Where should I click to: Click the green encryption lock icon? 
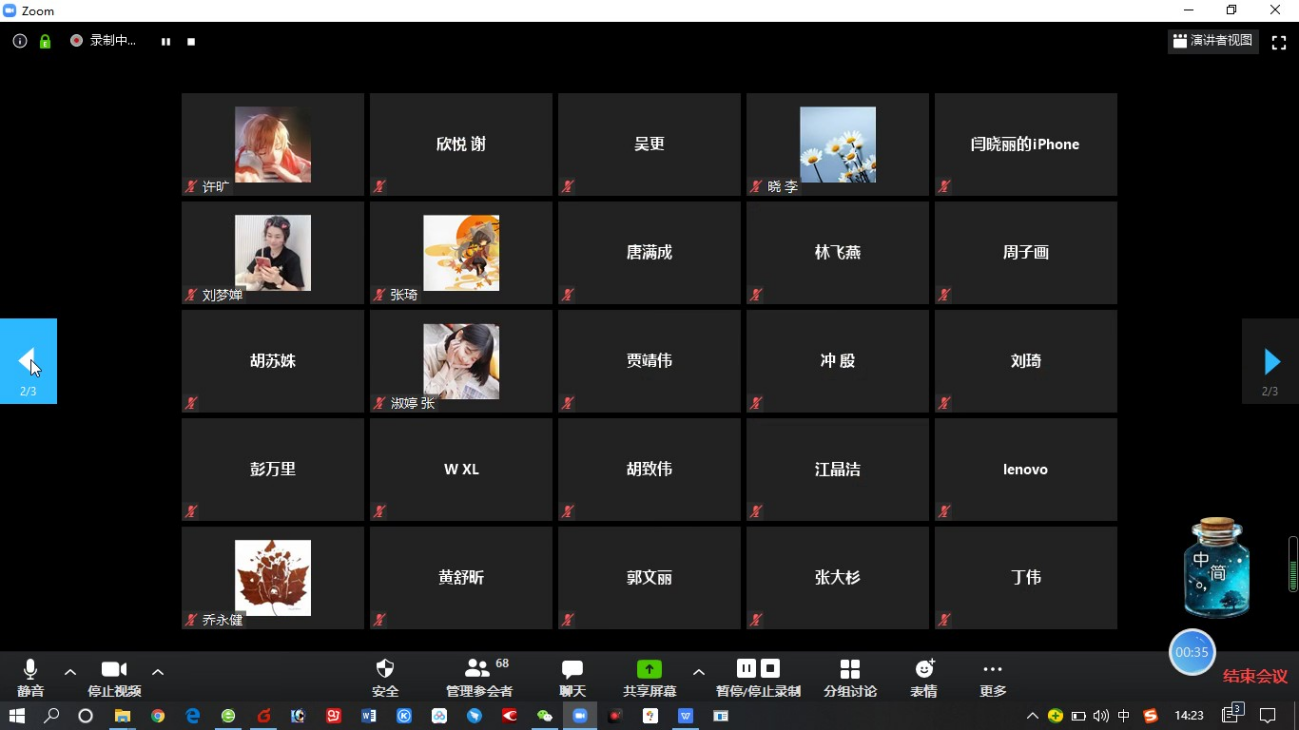(45, 41)
